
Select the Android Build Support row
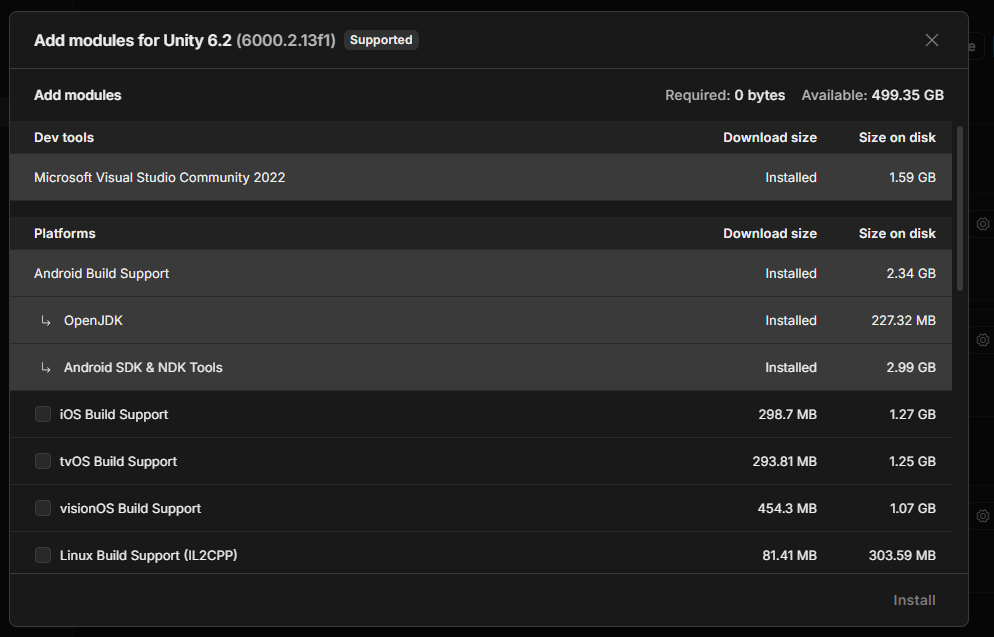coord(481,273)
